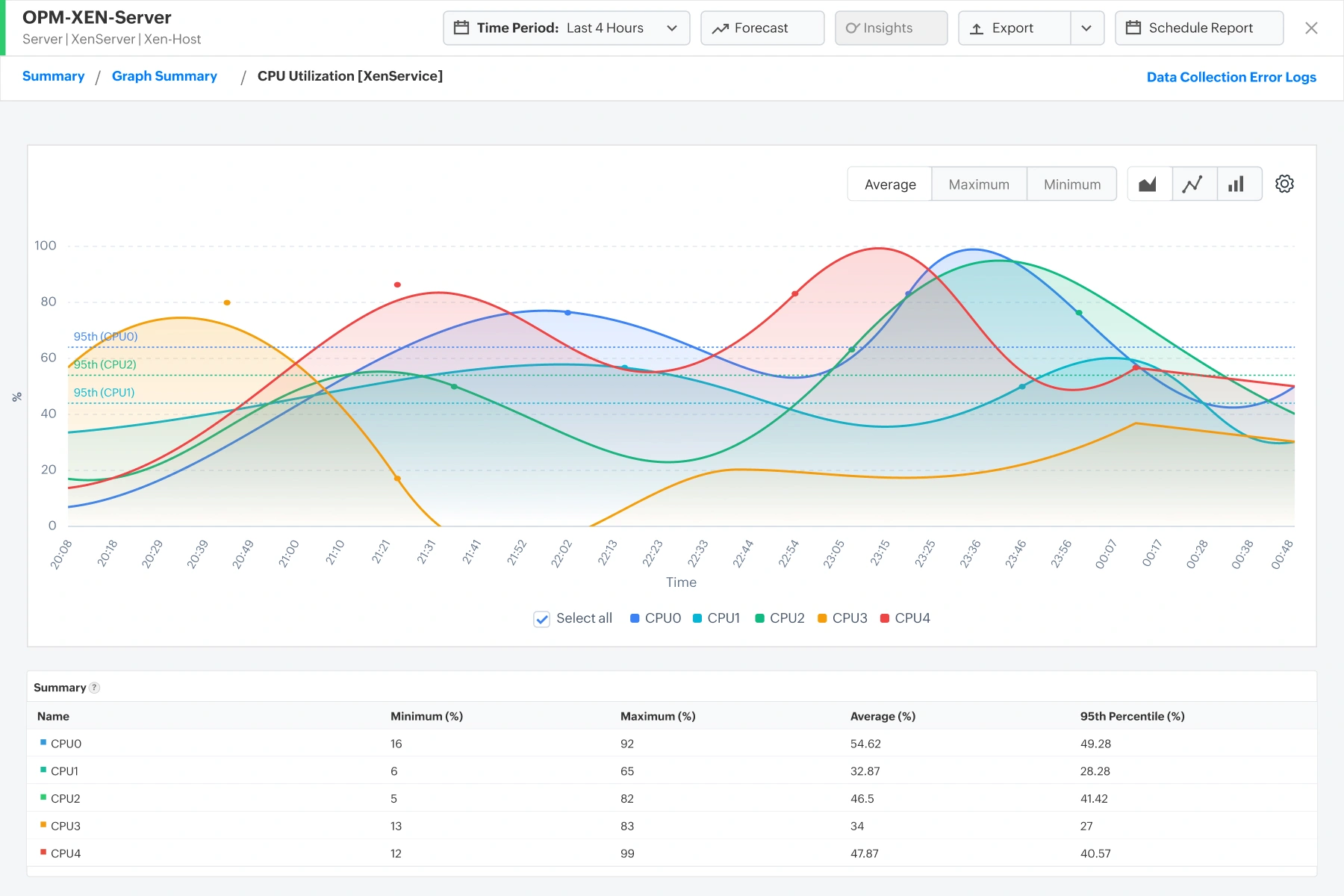
Task: Toggle CPU0 series in legend
Action: 656,618
